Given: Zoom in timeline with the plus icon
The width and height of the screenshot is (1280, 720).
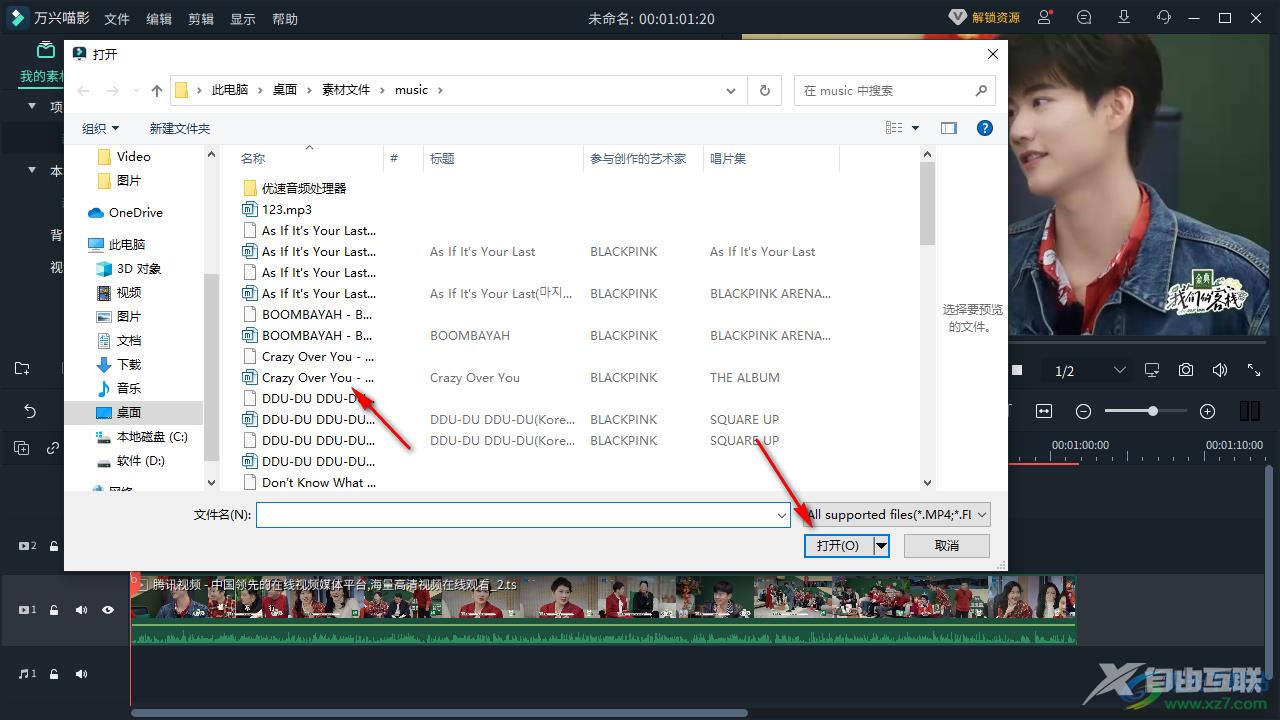Looking at the screenshot, I should tap(1207, 411).
